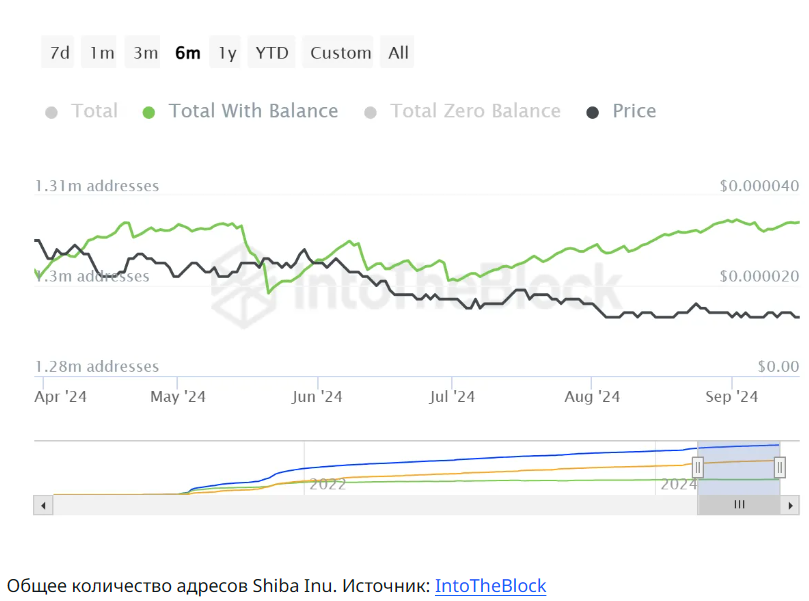Screen dimensions: 809x601
Task: Click the navigator left range handle
Action: [698, 467]
